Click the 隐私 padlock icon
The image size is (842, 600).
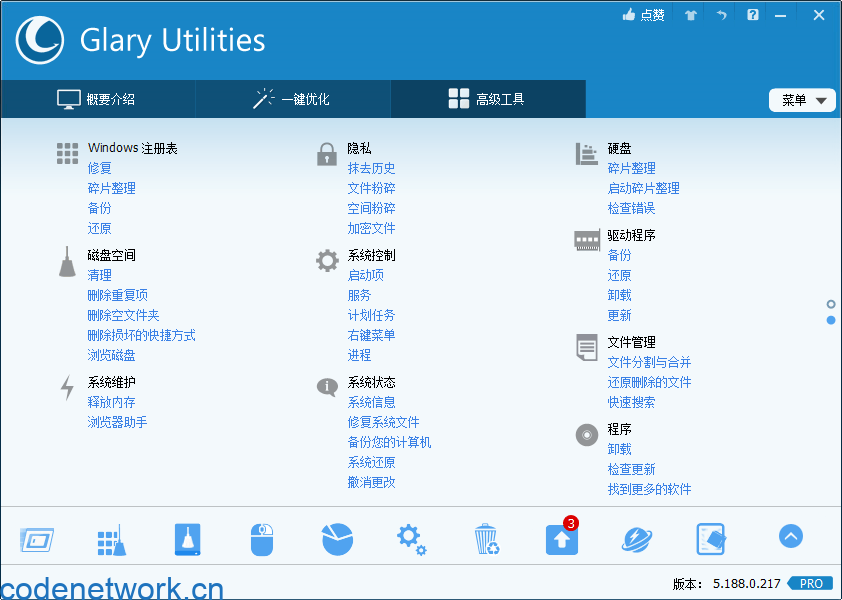coord(326,154)
